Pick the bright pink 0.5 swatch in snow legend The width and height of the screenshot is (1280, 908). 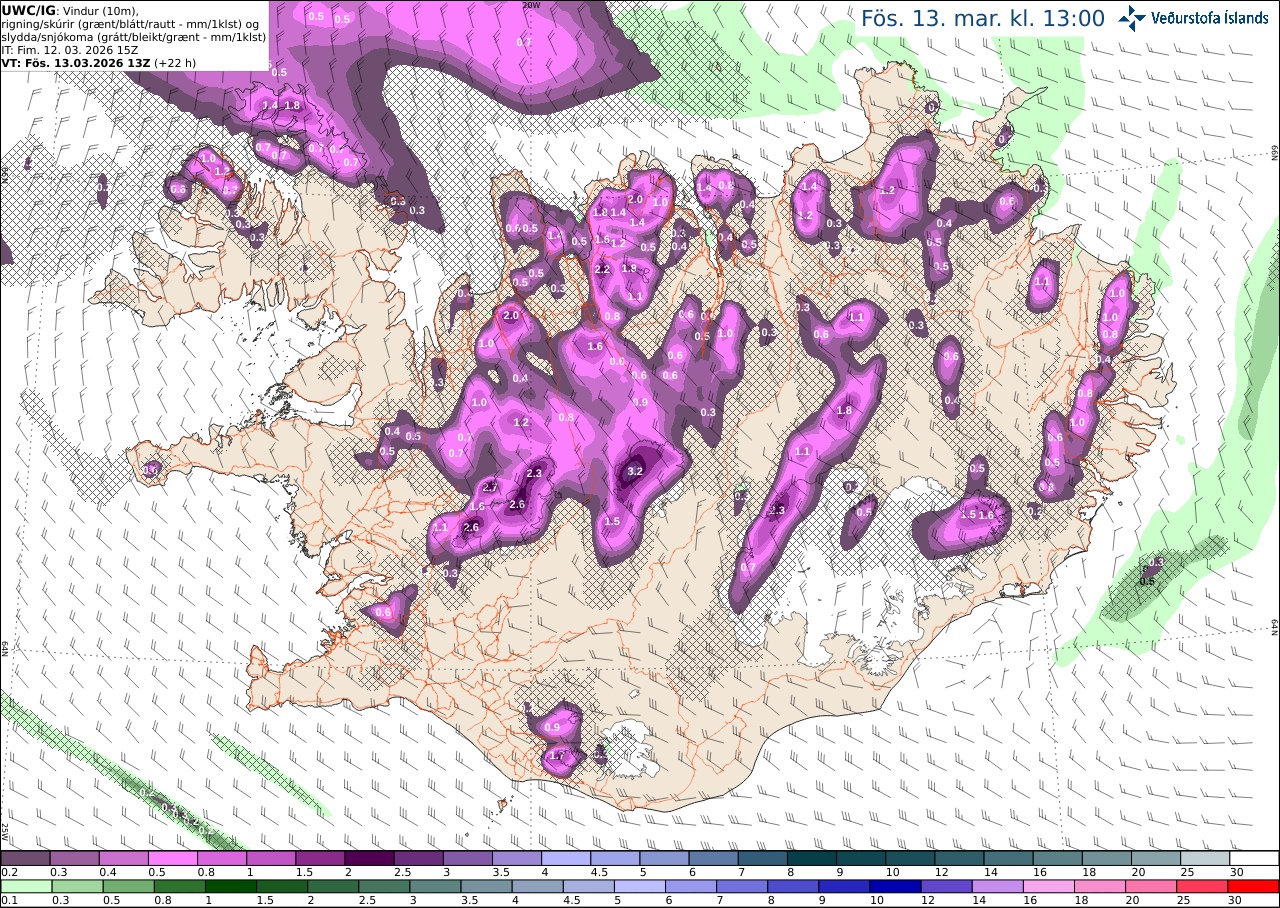point(173,858)
